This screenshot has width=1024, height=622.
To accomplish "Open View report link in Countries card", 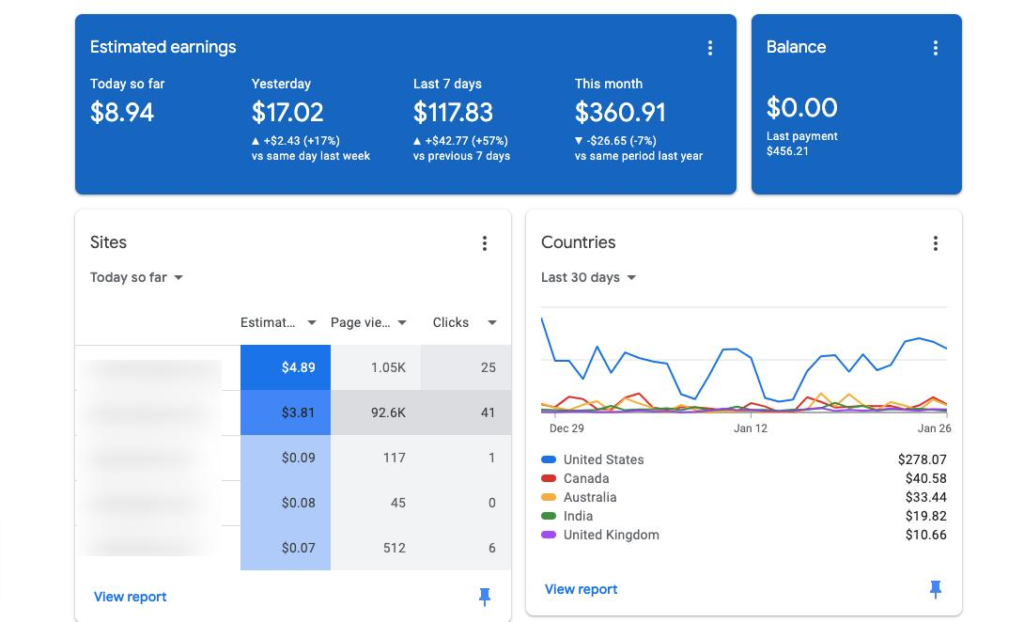I will (x=581, y=589).
